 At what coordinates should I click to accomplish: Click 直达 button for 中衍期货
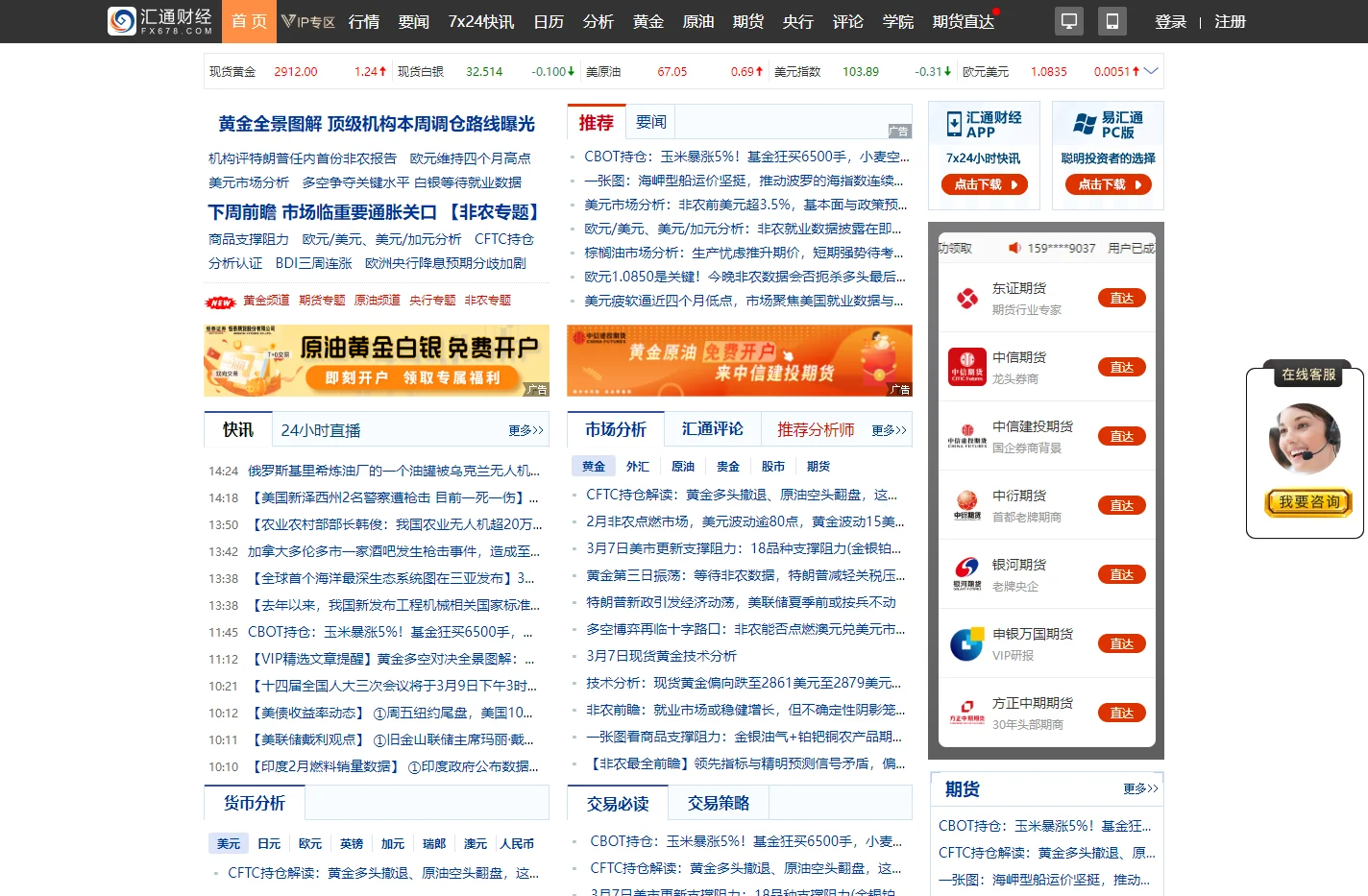[x=1122, y=505]
